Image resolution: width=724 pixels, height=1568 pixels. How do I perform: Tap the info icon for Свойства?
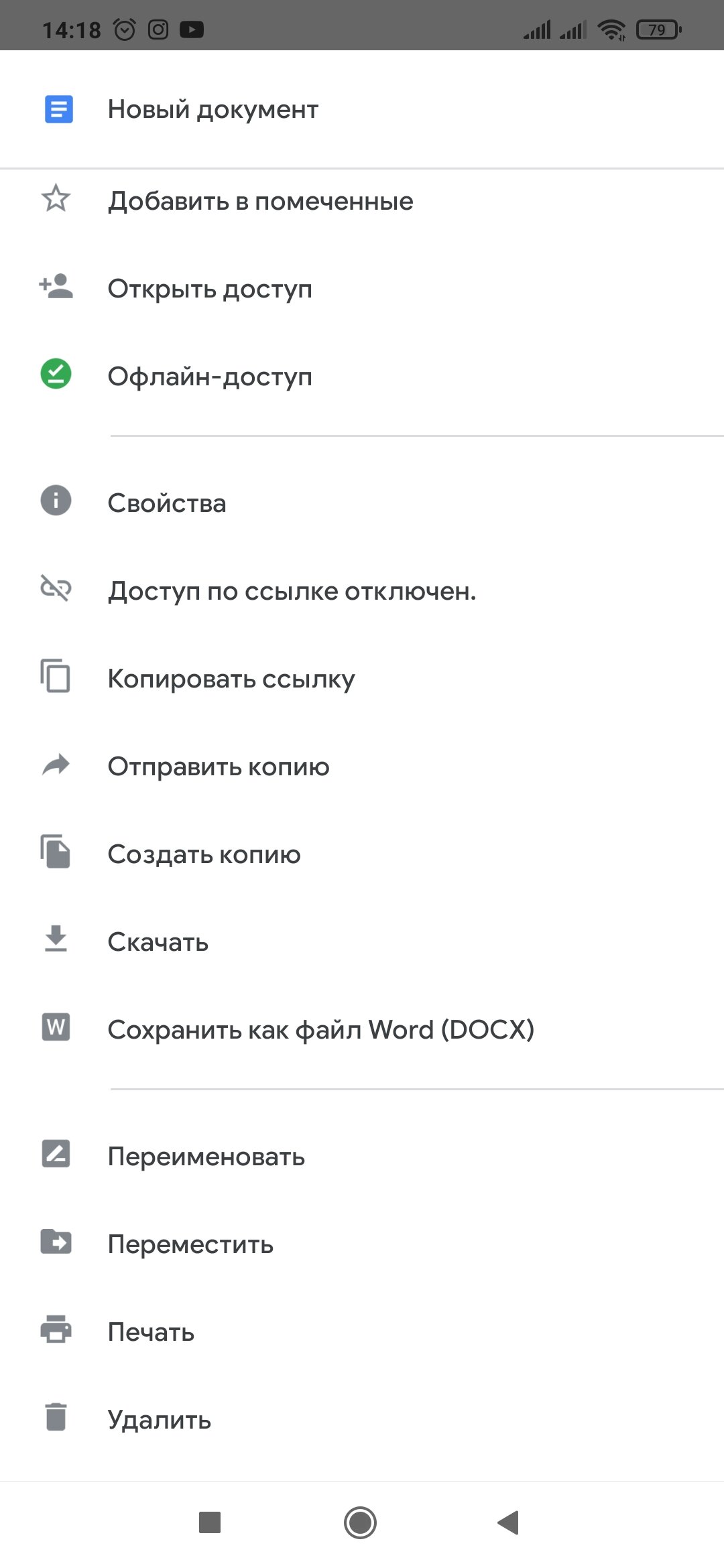[x=56, y=501]
